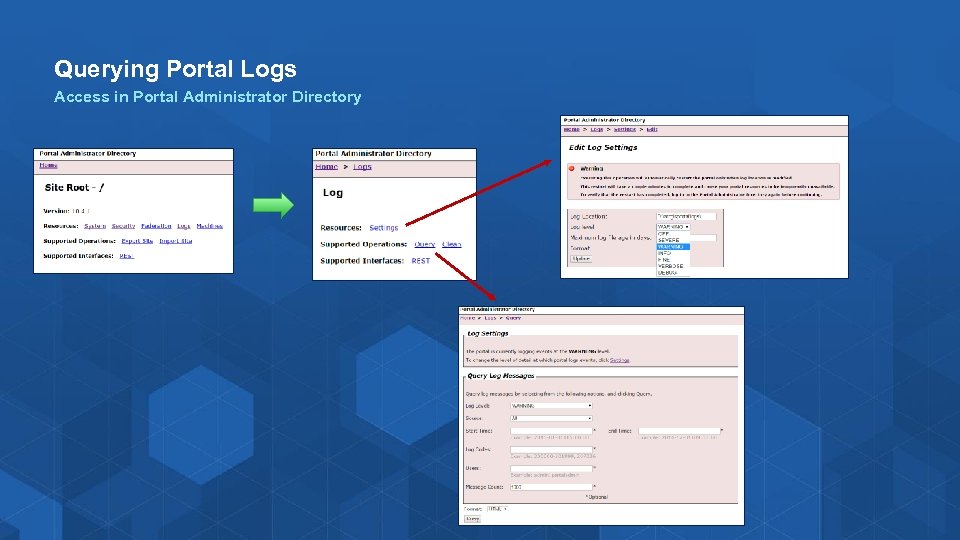The image size is (960, 540).
Task: Click the End Time input field
Action: click(x=680, y=431)
